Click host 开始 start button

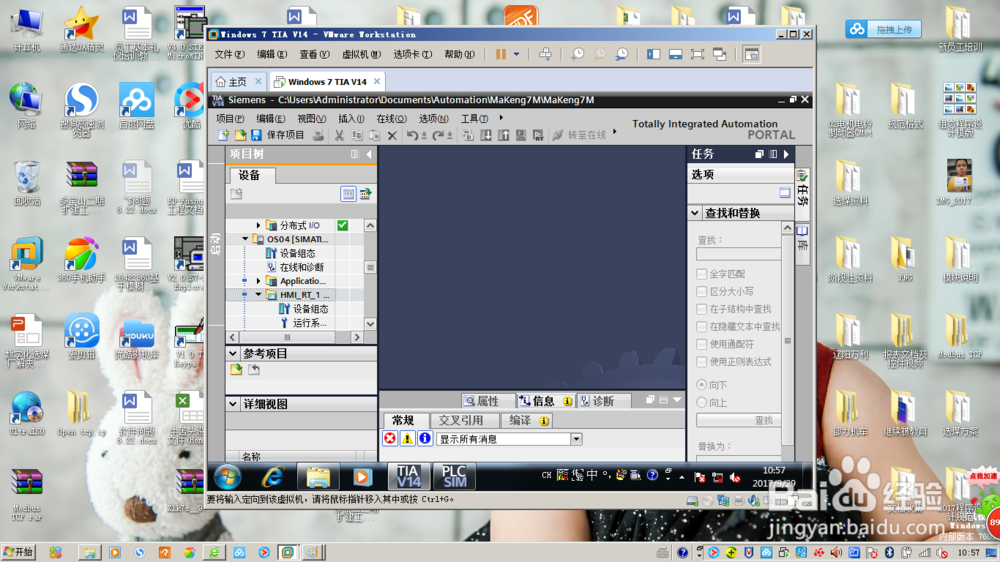pos(18,552)
